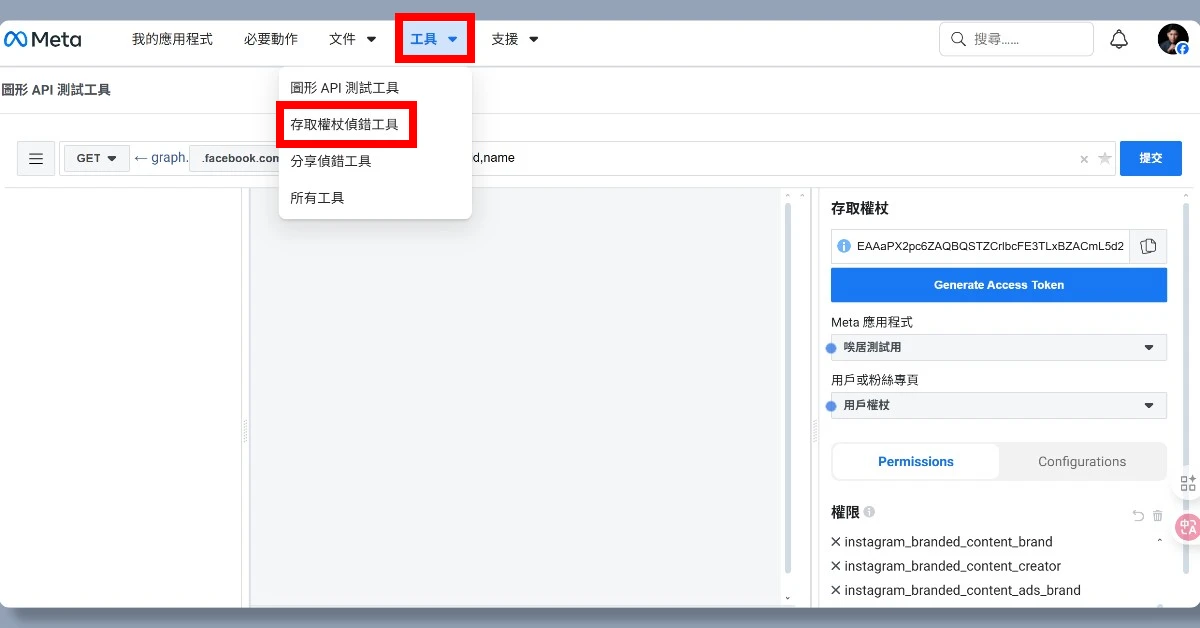Open the floating grid-plus widget
The width and height of the screenshot is (1200, 628).
[x=1187, y=483]
